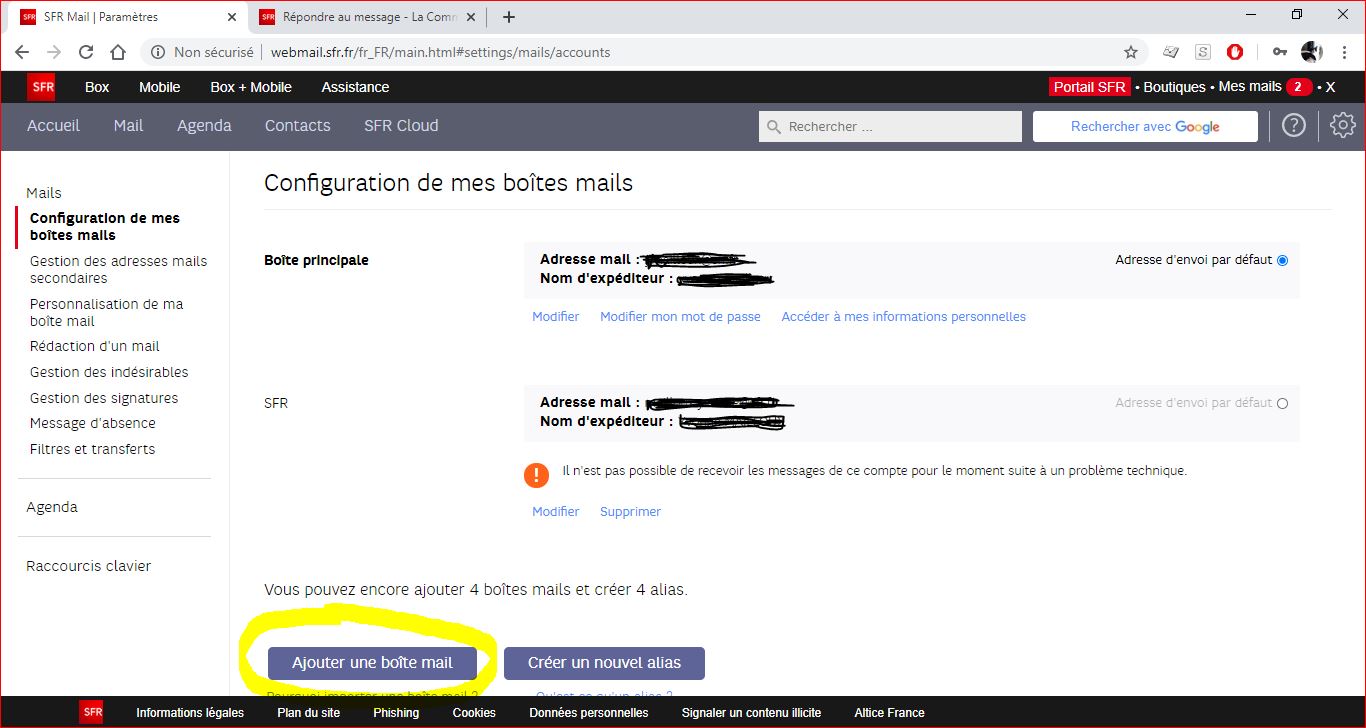Image resolution: width=1366 pixels, height=728 pixels.
Task: Open Gestion des signatures
Action: pos(104,398)
